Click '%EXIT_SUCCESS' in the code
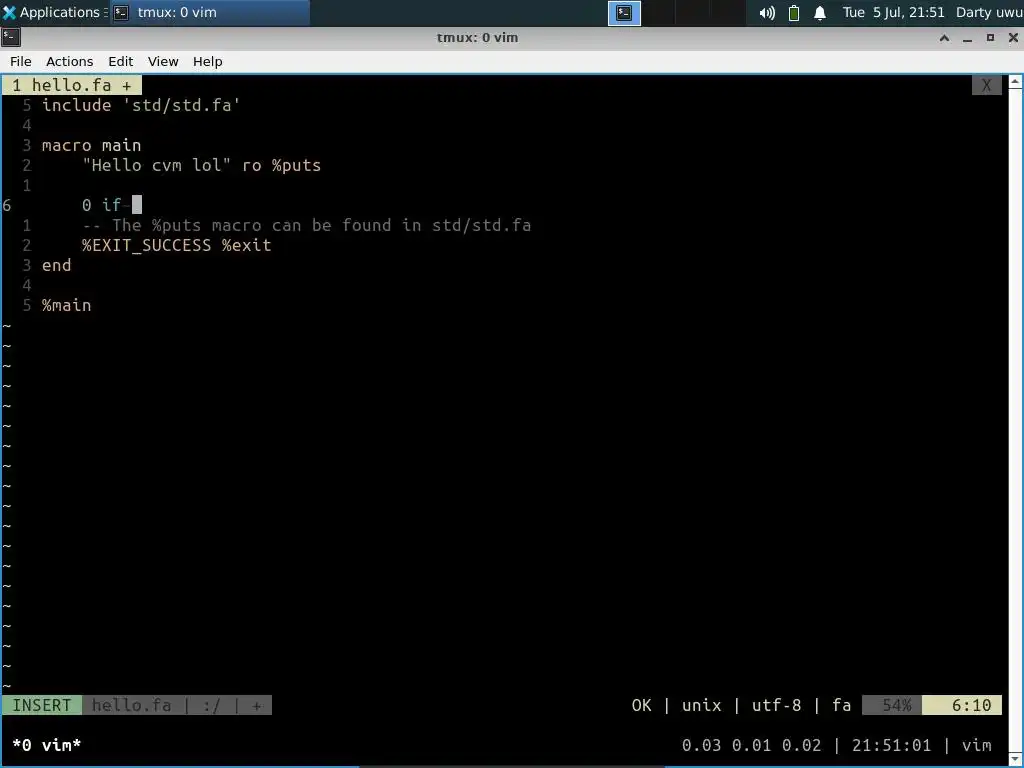The width and height of the screenshot is (1024, 768). [x=146, y=246]
